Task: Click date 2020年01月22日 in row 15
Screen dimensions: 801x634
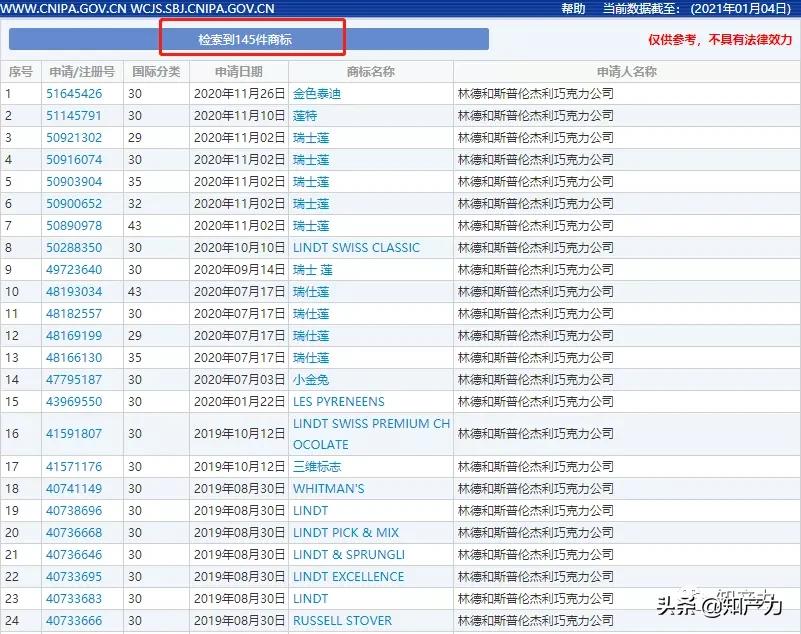Action: (x=239, y=401)
